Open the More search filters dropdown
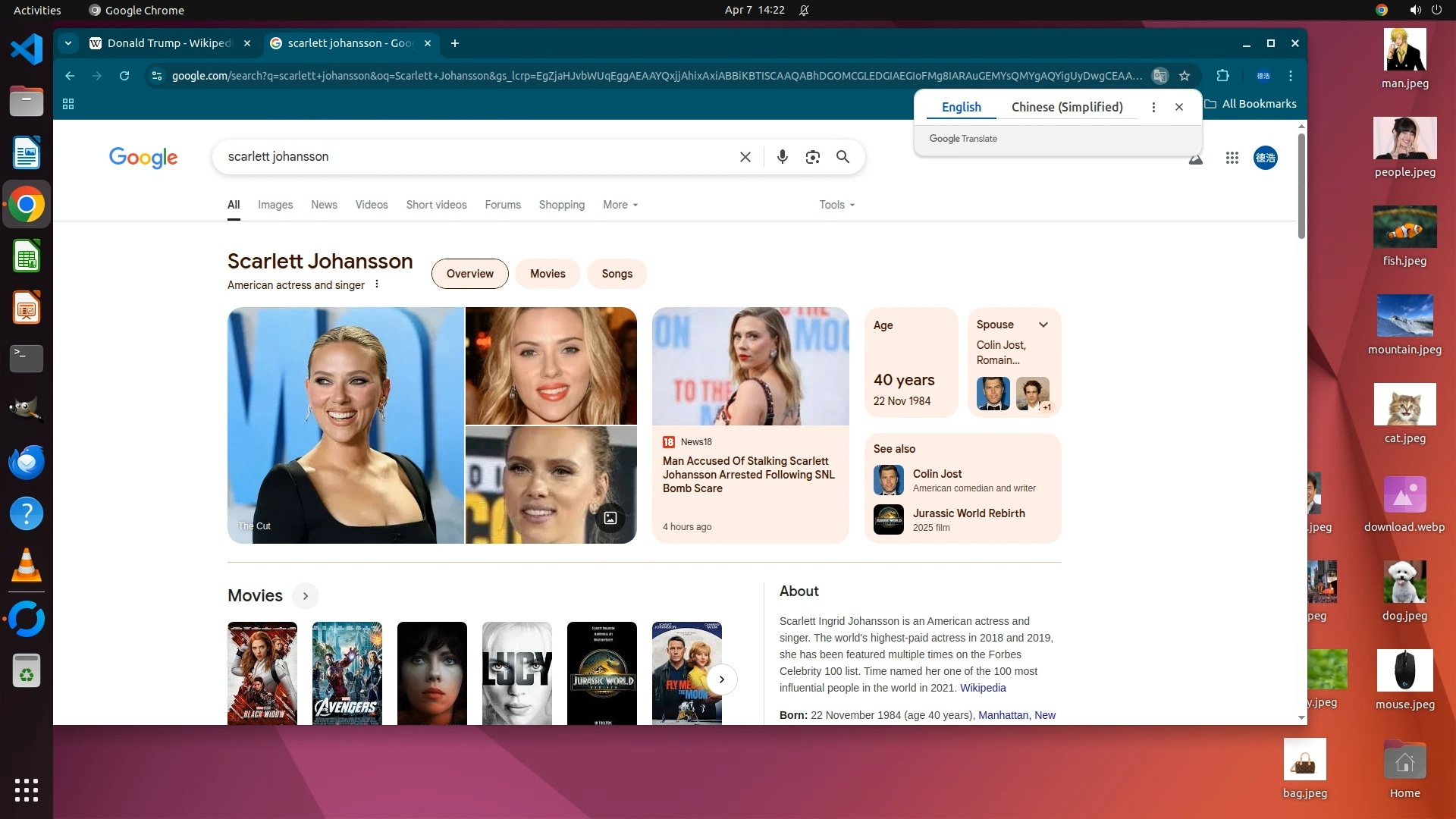 (620, 205)
